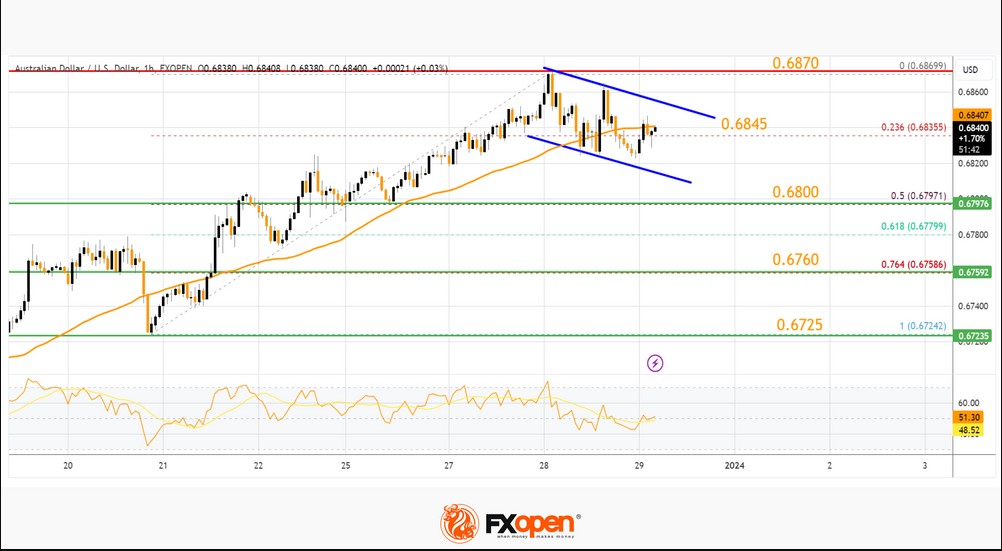Click the purple lightning event icon
Image resolution: width=1002 pixels, height=551 pixels.
coord(655,364)
